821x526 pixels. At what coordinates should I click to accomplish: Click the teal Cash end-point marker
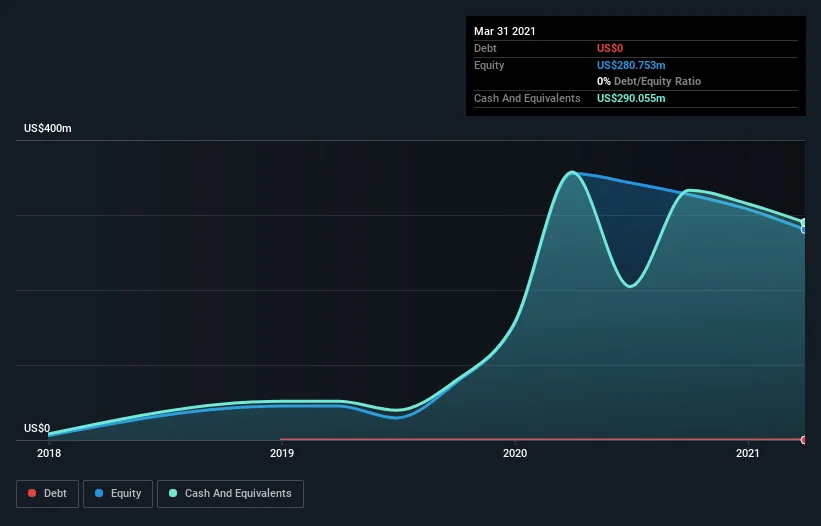point(804,222)
